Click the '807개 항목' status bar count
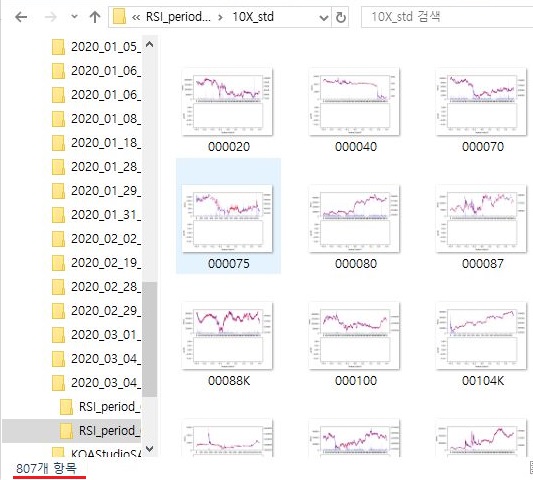Viewport: 533px width, 480px height. (47, 468)
